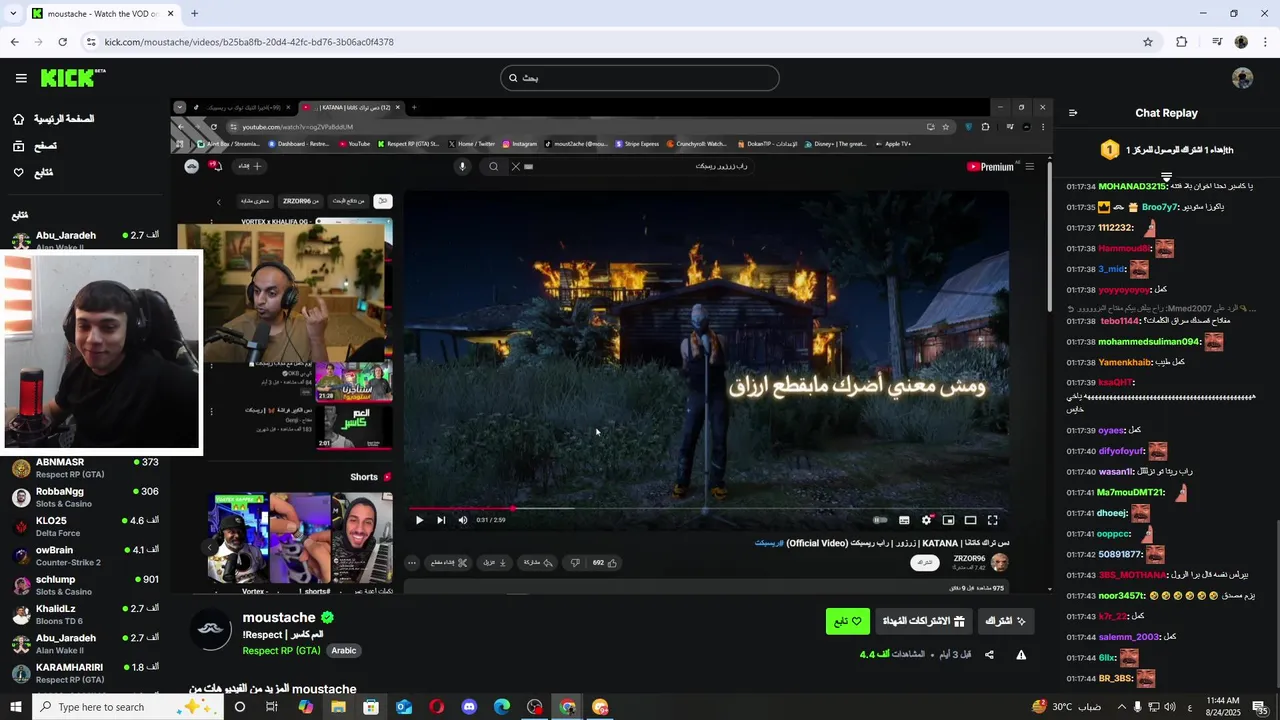Expand the chat gift leaderboard chevron
The image size is (1280, 720).
pyautogui.click(x=1166, y=176)
